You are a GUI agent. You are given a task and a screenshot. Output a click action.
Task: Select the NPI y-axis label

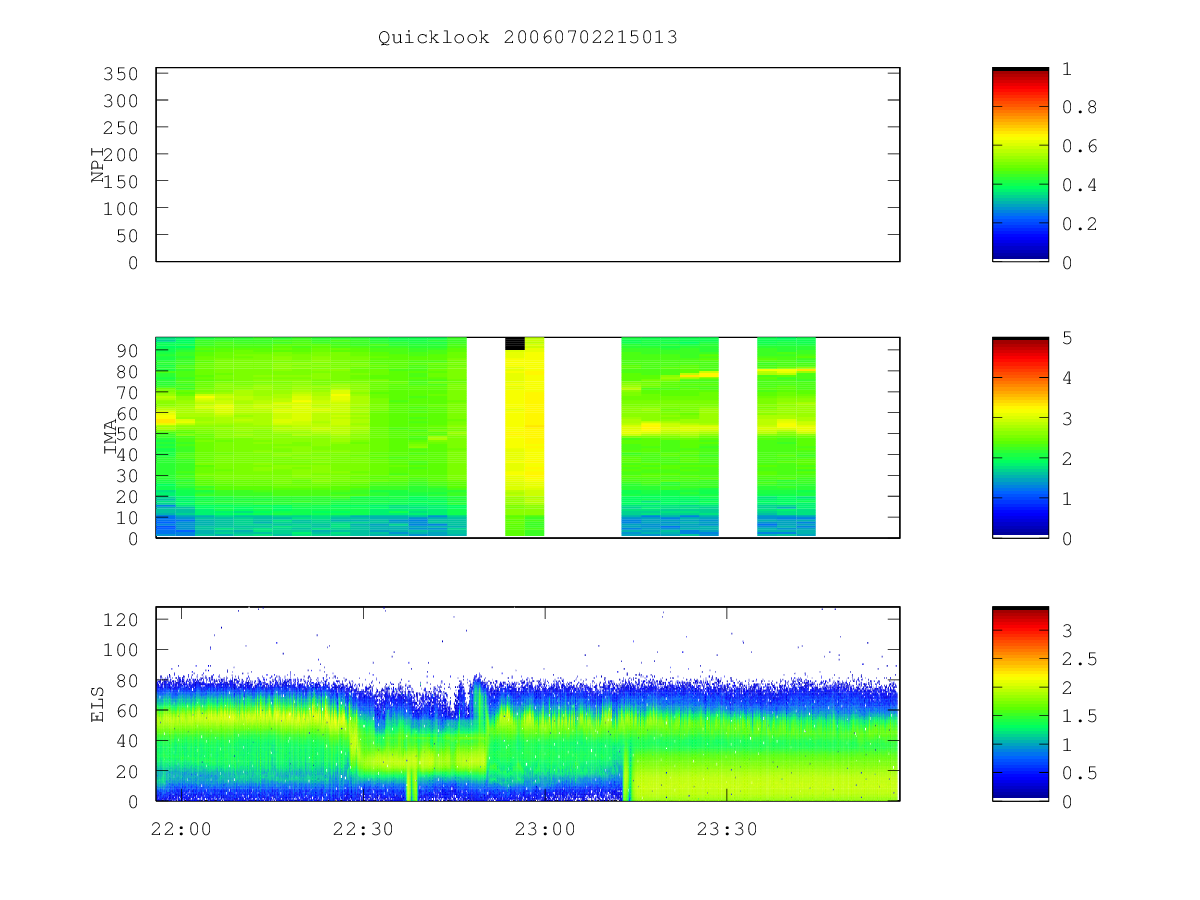click(x=98, y=165)
